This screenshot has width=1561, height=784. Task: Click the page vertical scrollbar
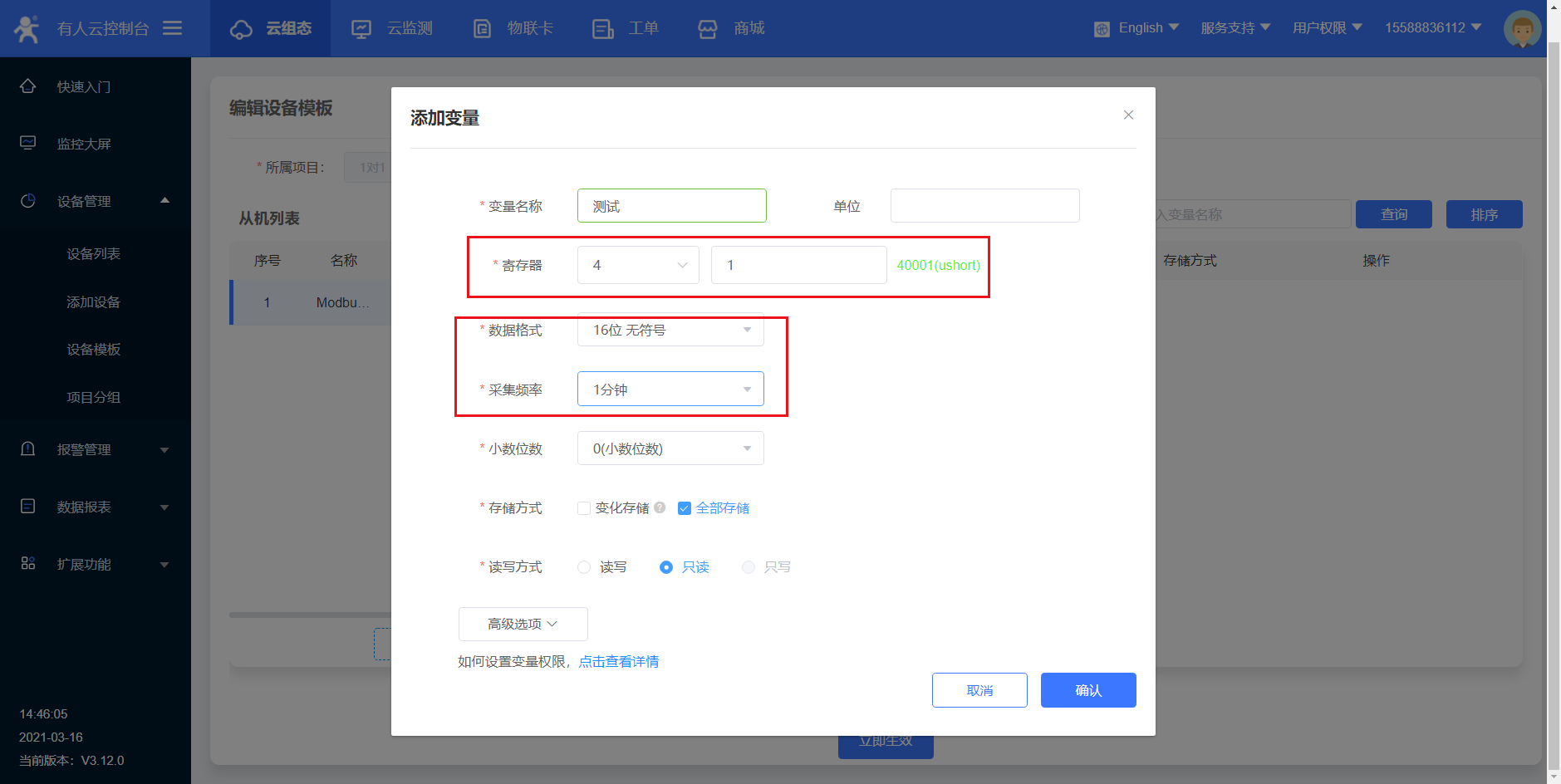[x=1554, y=407]
